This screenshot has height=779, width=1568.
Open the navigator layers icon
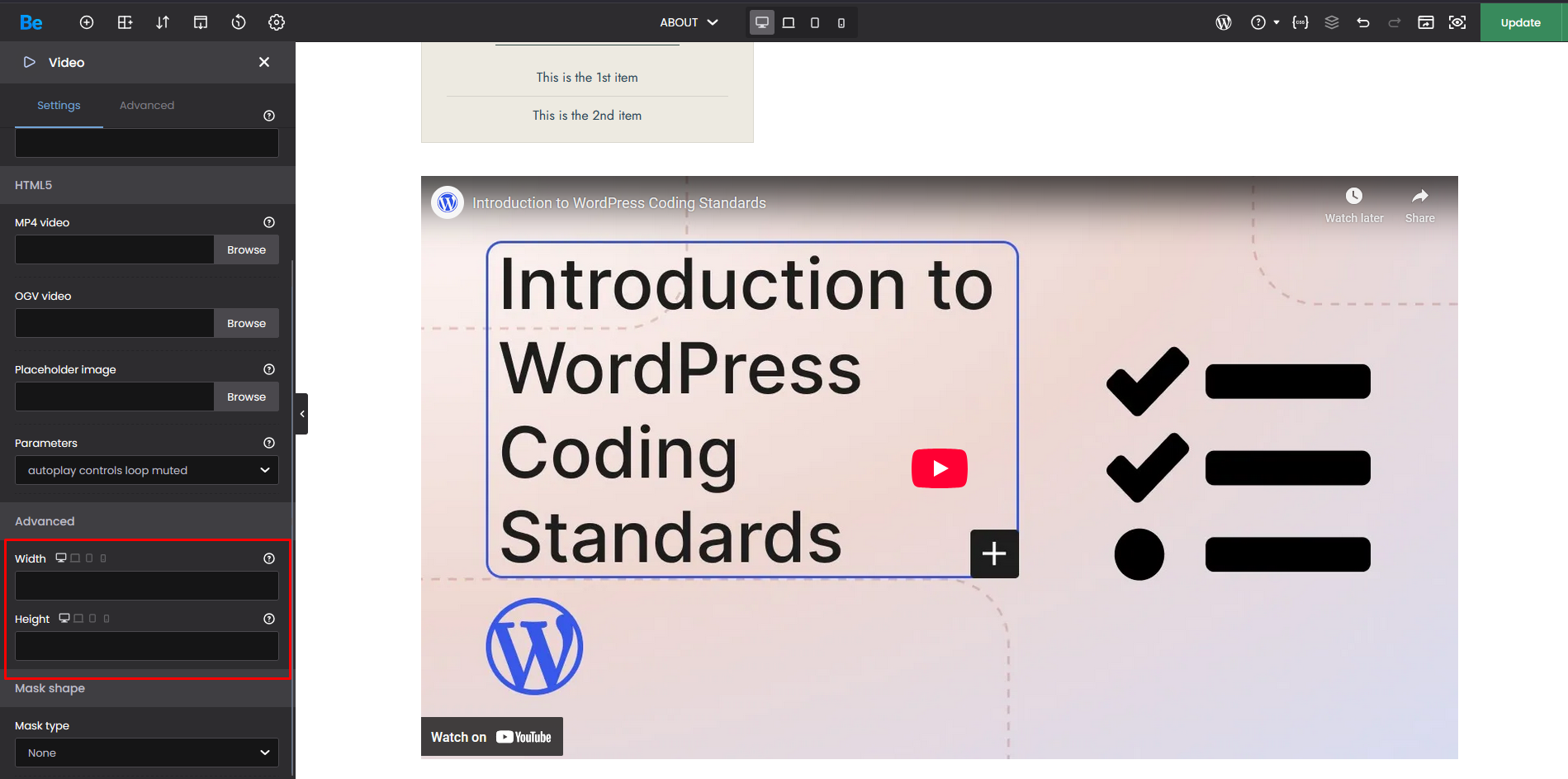(1332, 22)
